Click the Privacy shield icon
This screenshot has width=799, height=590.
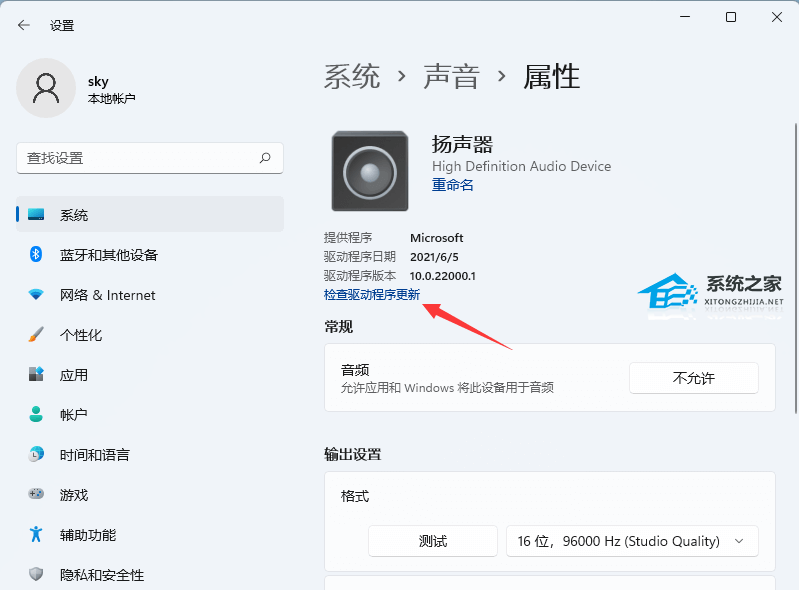pos(36,574)
